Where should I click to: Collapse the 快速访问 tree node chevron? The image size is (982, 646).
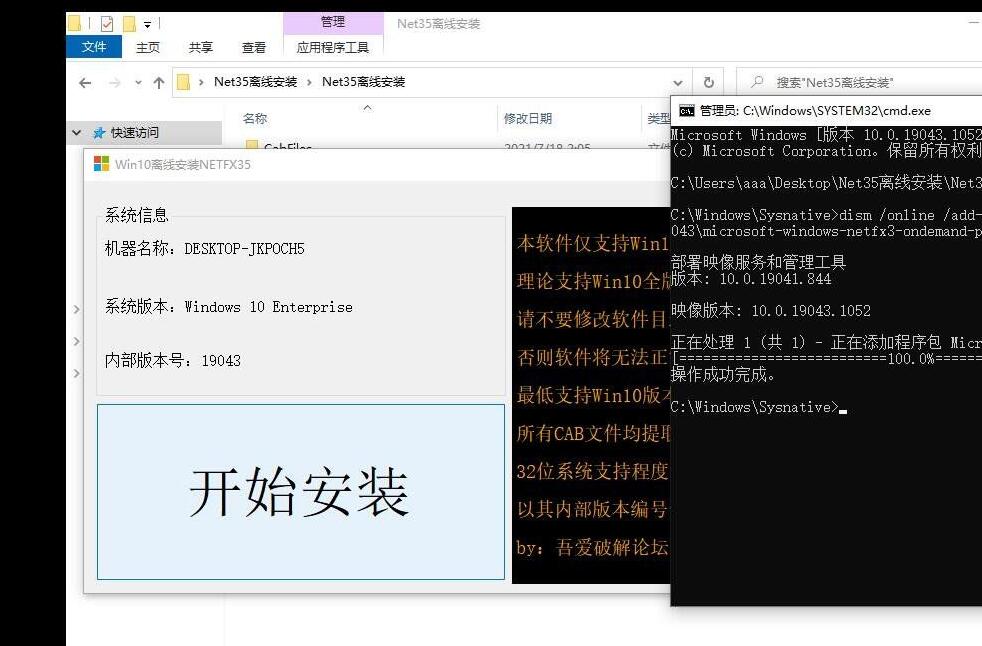click(x=77, y=133)
